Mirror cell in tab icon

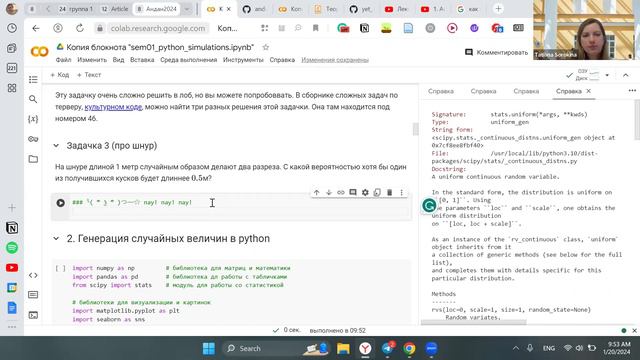coord(377,192)
